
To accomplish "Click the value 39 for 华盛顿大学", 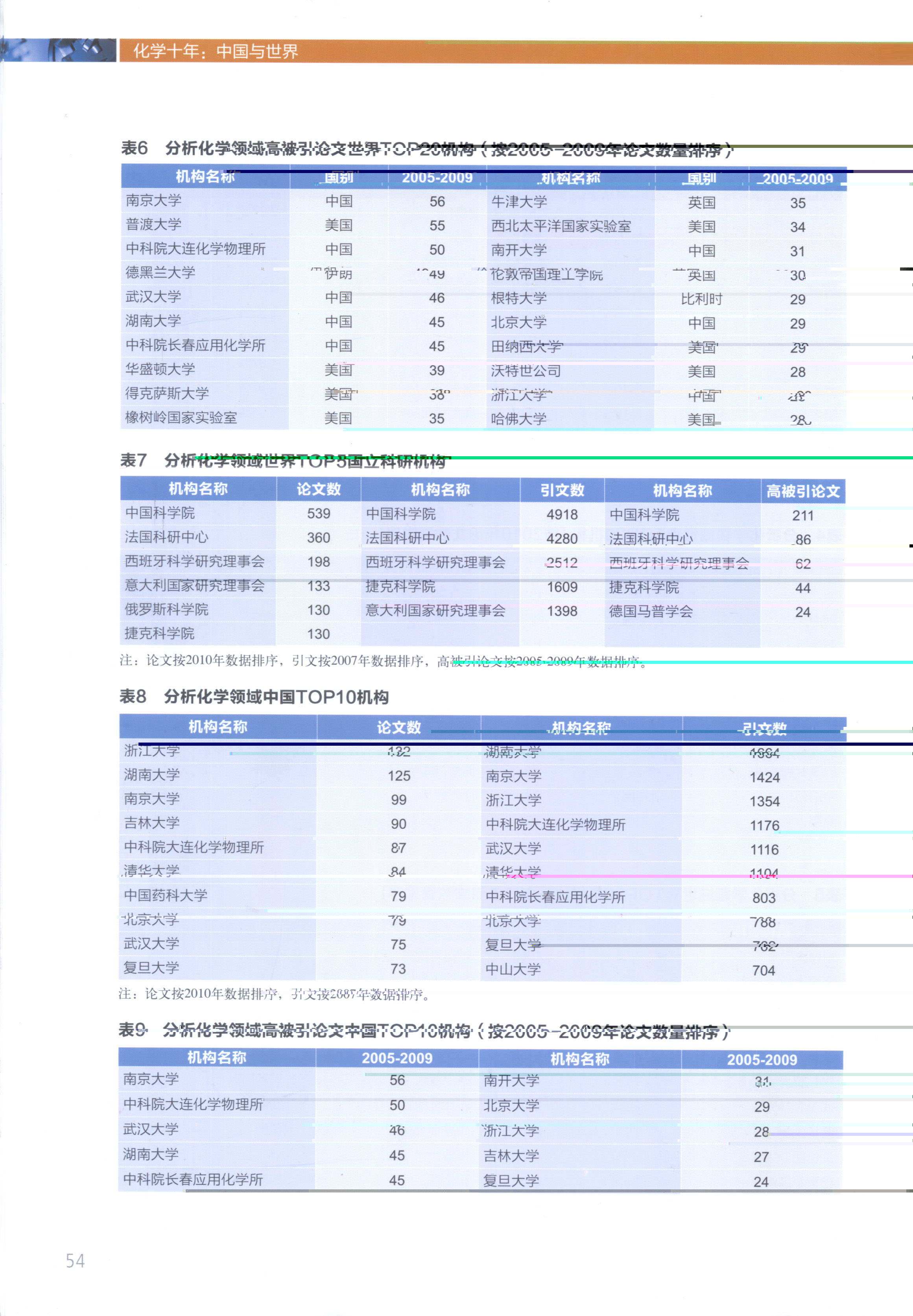I will tap(437, 370).
